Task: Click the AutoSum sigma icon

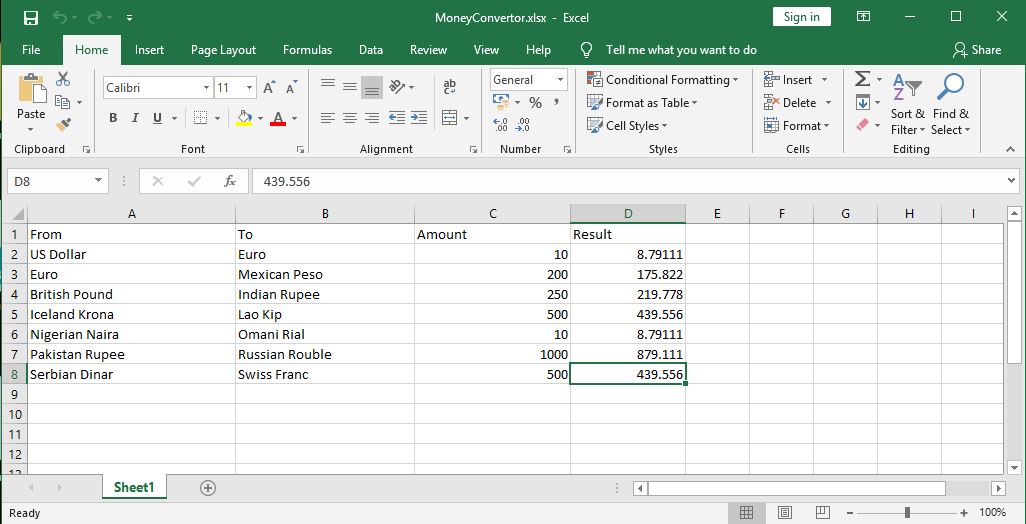Action: coord(862,80)
